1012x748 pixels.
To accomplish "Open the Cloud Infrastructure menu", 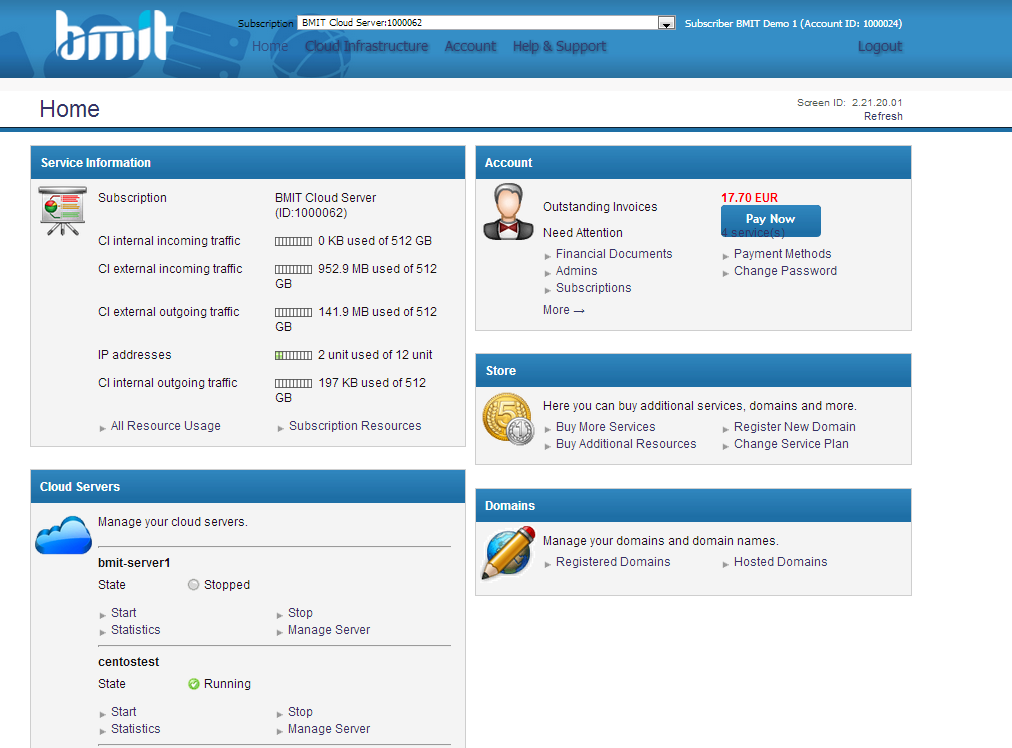I will click(367, 46).
